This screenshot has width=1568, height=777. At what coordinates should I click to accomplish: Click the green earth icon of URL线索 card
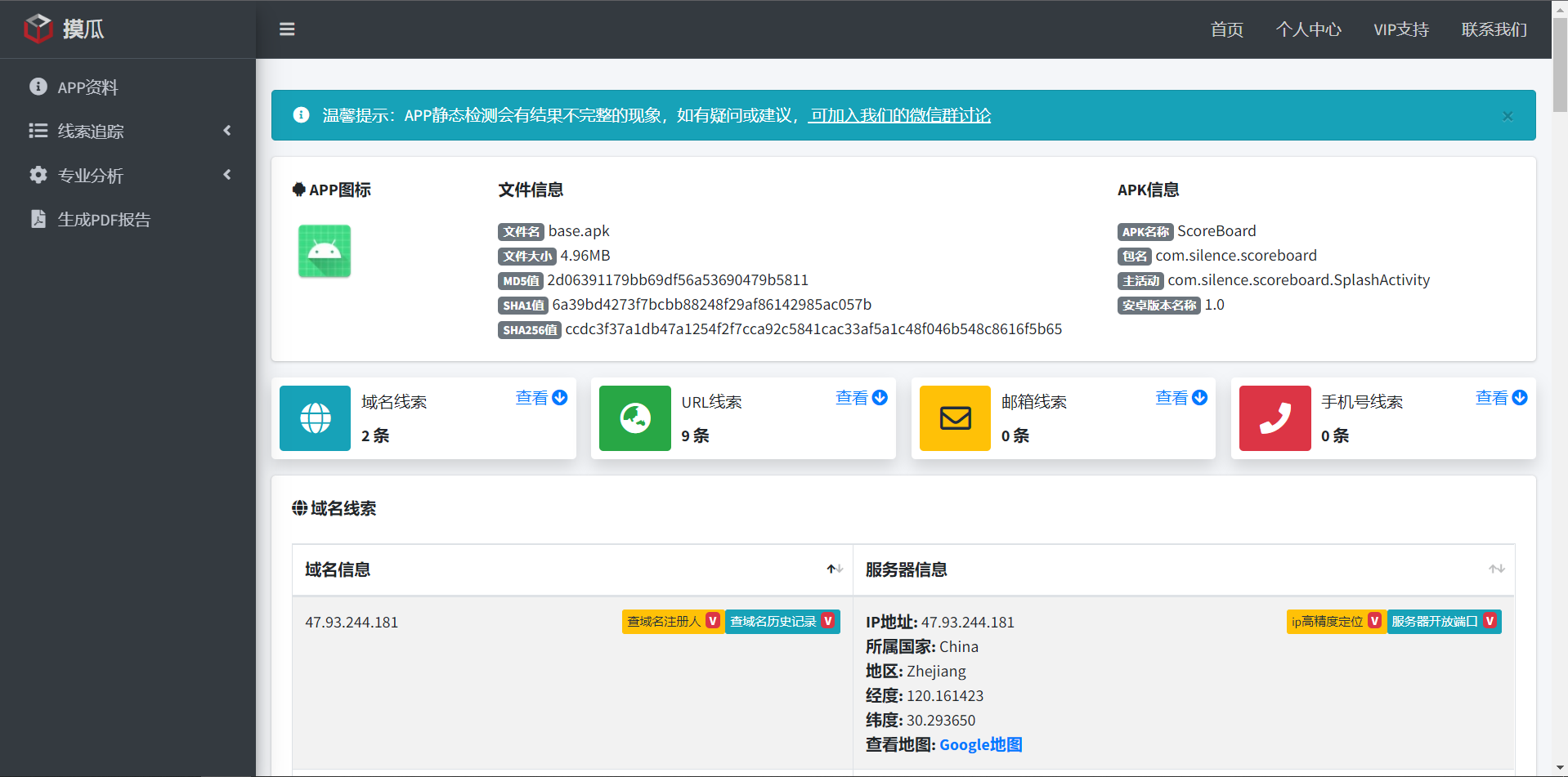click(635, 418)
